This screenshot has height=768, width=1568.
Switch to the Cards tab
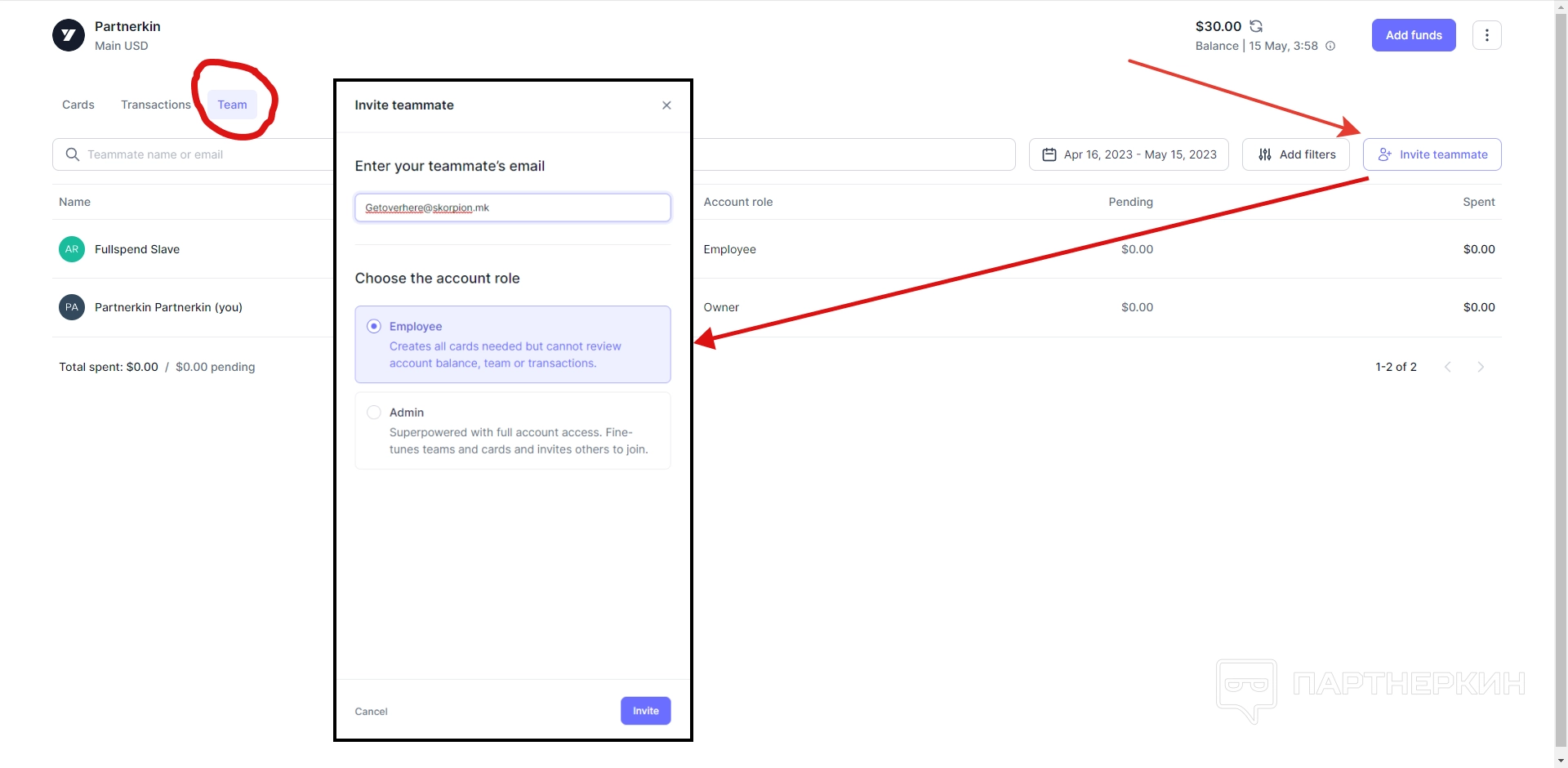coord(78,105)
